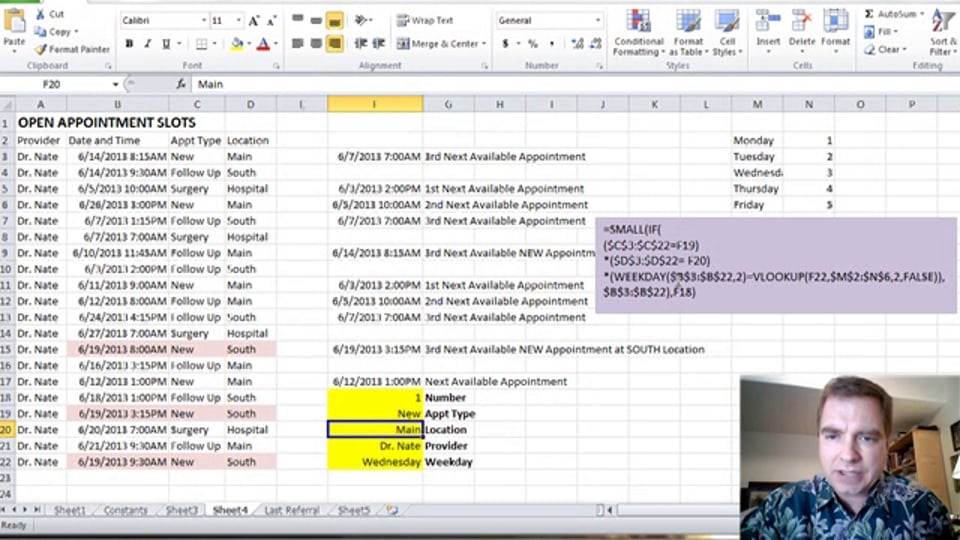Screen dimensions: 960x540
Task: Click Increase Indent icon
Action: tap(379, 43)
